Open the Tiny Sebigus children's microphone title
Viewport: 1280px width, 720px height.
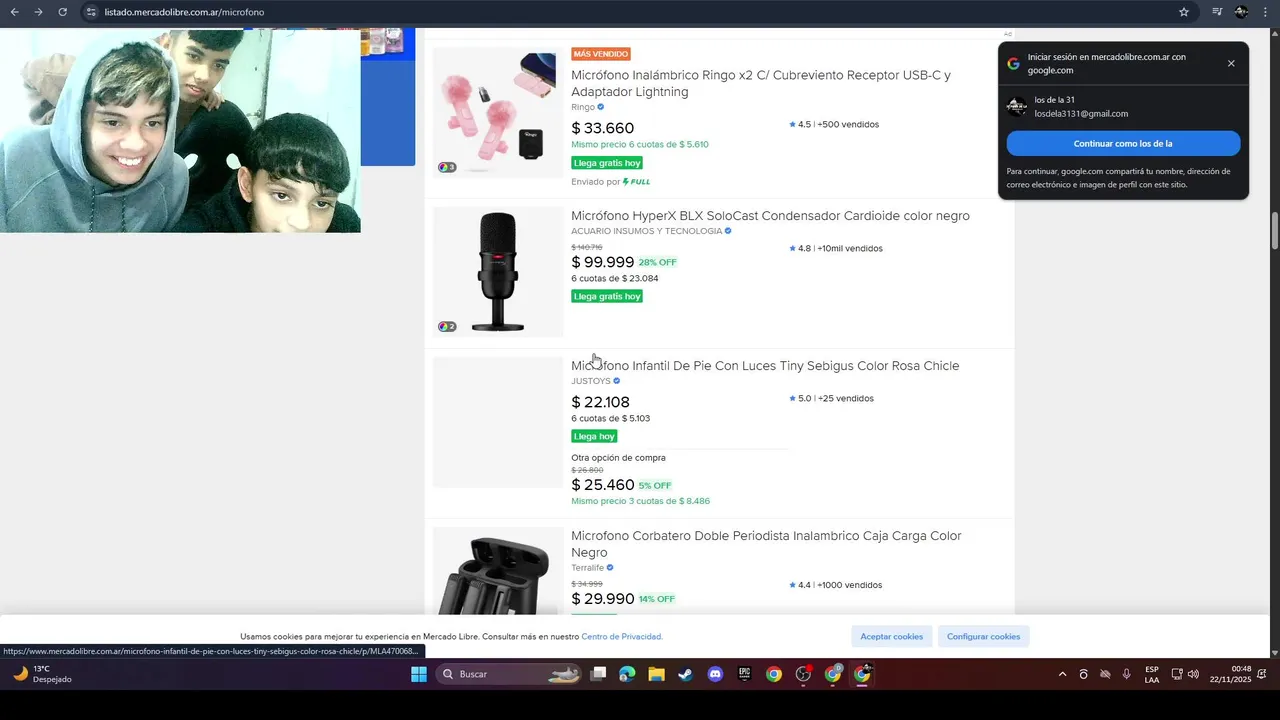765,365
